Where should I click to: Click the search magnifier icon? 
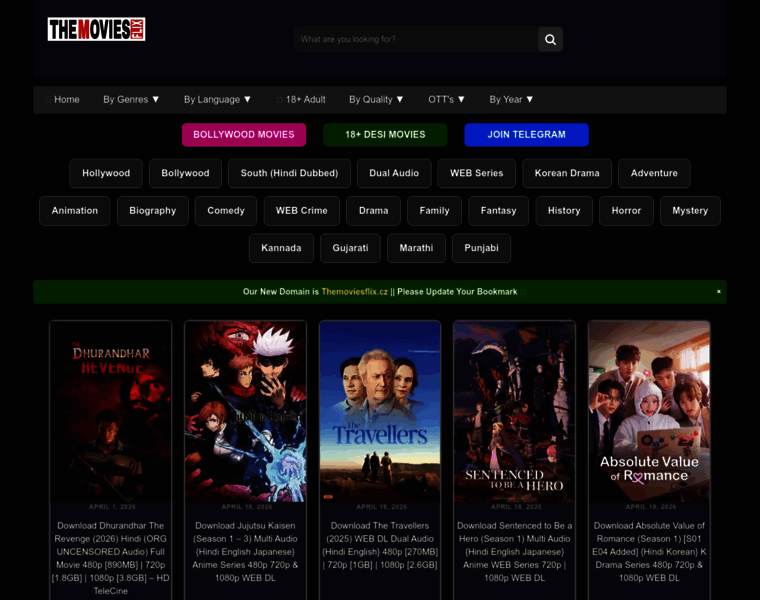pos(550,39)
